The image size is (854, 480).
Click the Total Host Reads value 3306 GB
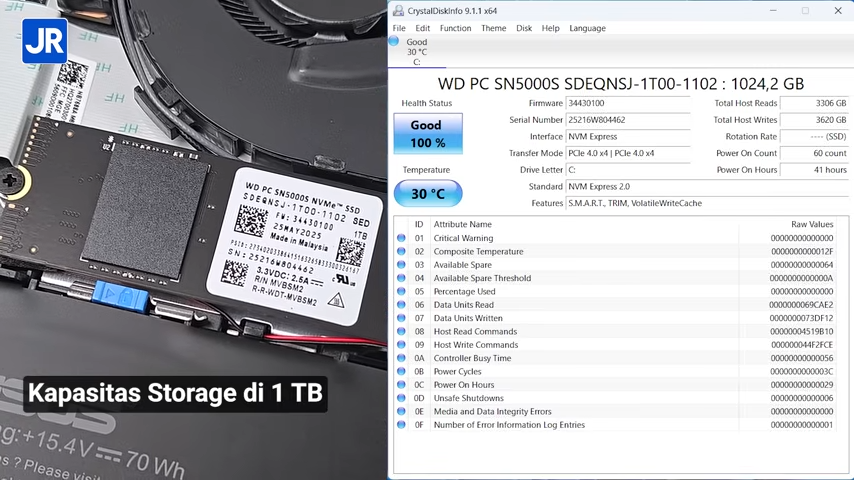pos(814,103)
